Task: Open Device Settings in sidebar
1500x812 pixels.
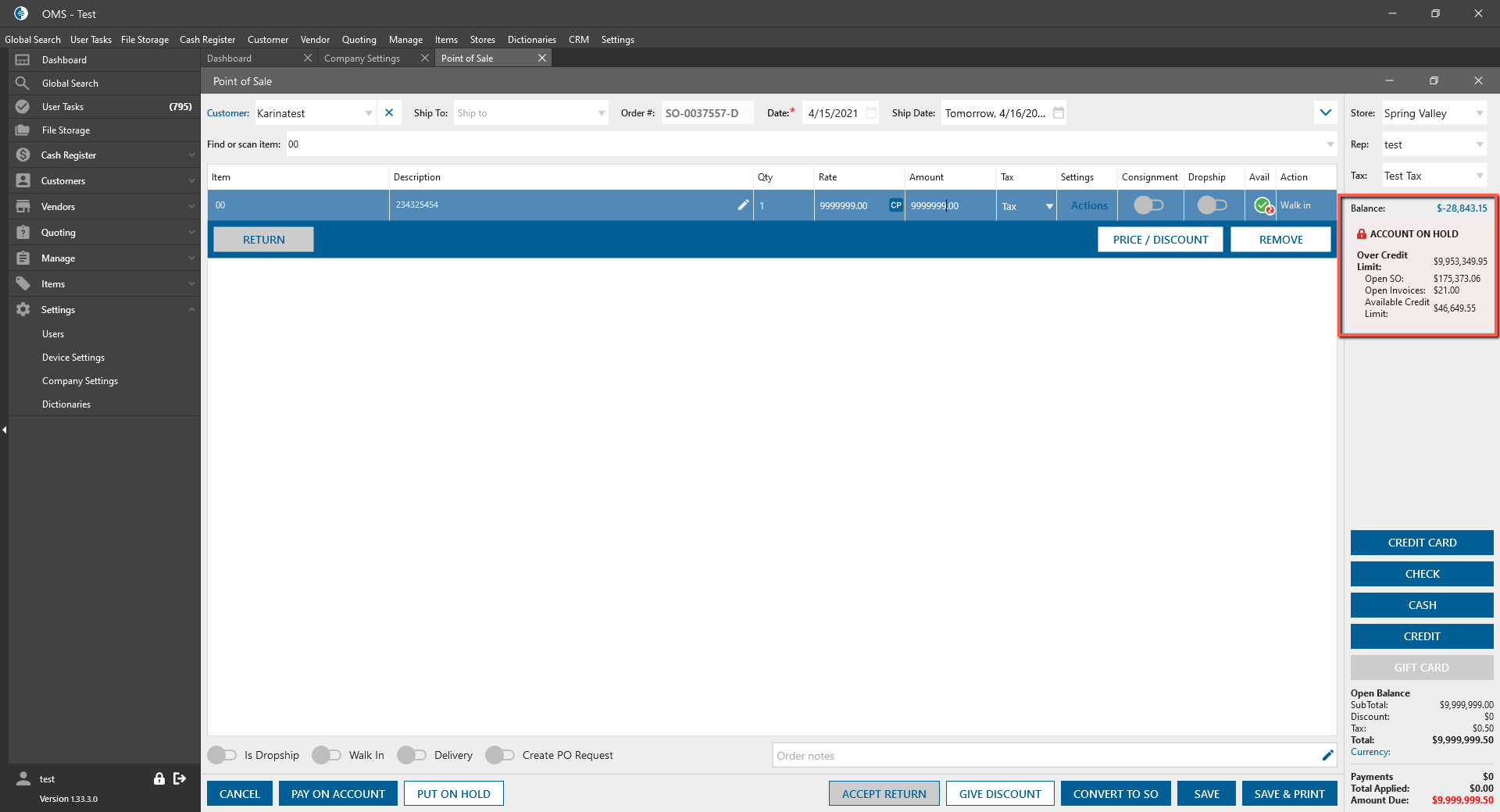Action: 73,357
